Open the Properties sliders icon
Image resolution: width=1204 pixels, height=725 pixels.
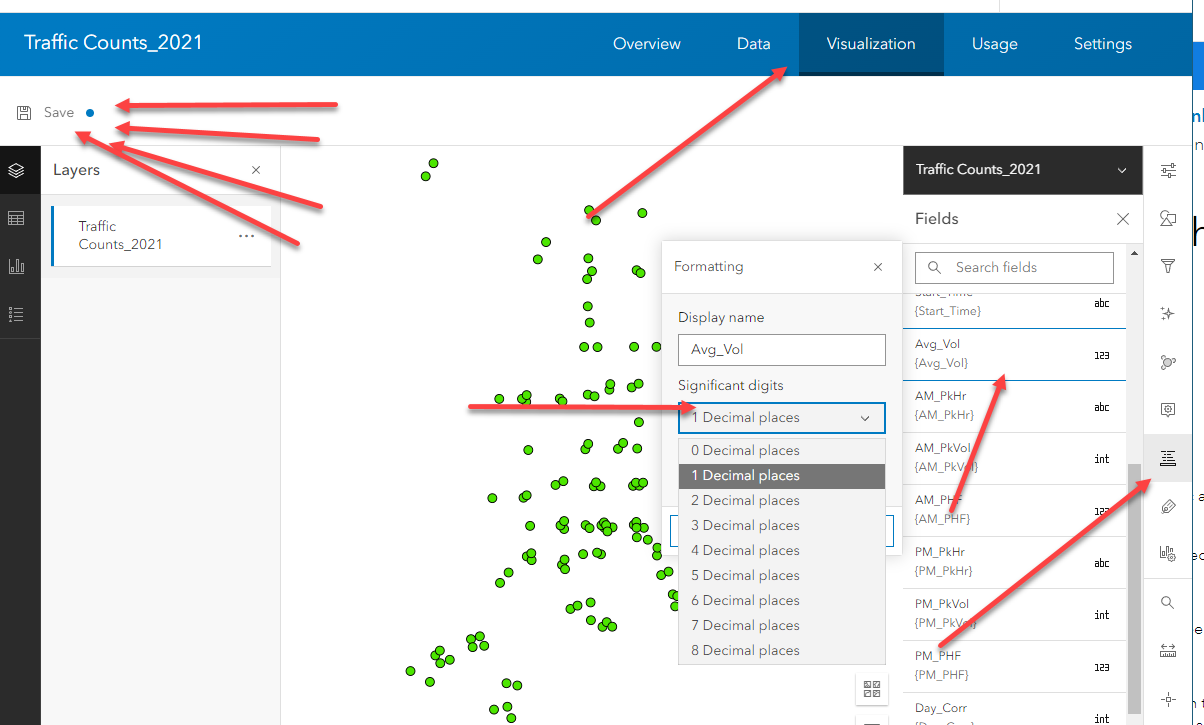click(1167, 171)
